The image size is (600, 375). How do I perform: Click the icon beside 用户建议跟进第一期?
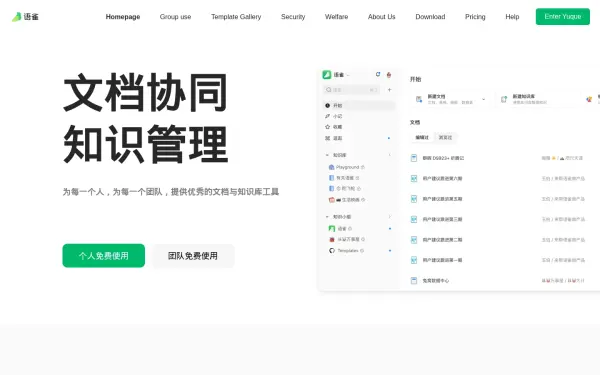coord(414,260)
